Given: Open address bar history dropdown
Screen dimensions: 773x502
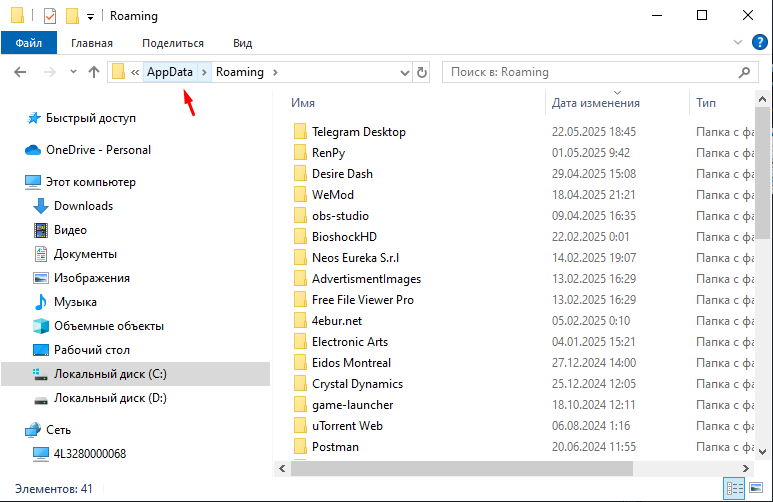Looking at the screenshot, I should 405,72.
